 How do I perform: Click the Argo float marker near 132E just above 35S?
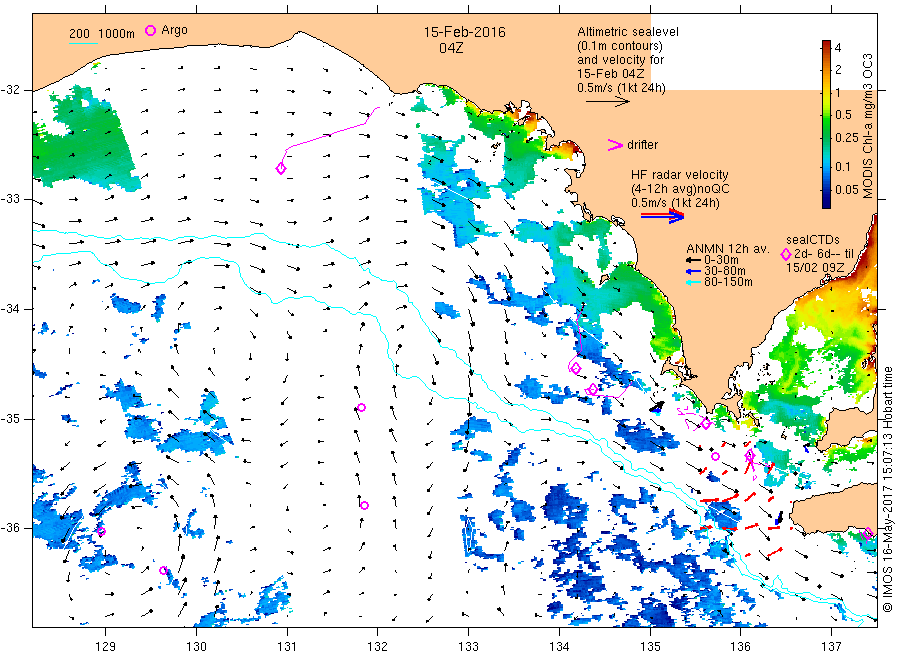(362, 407)
